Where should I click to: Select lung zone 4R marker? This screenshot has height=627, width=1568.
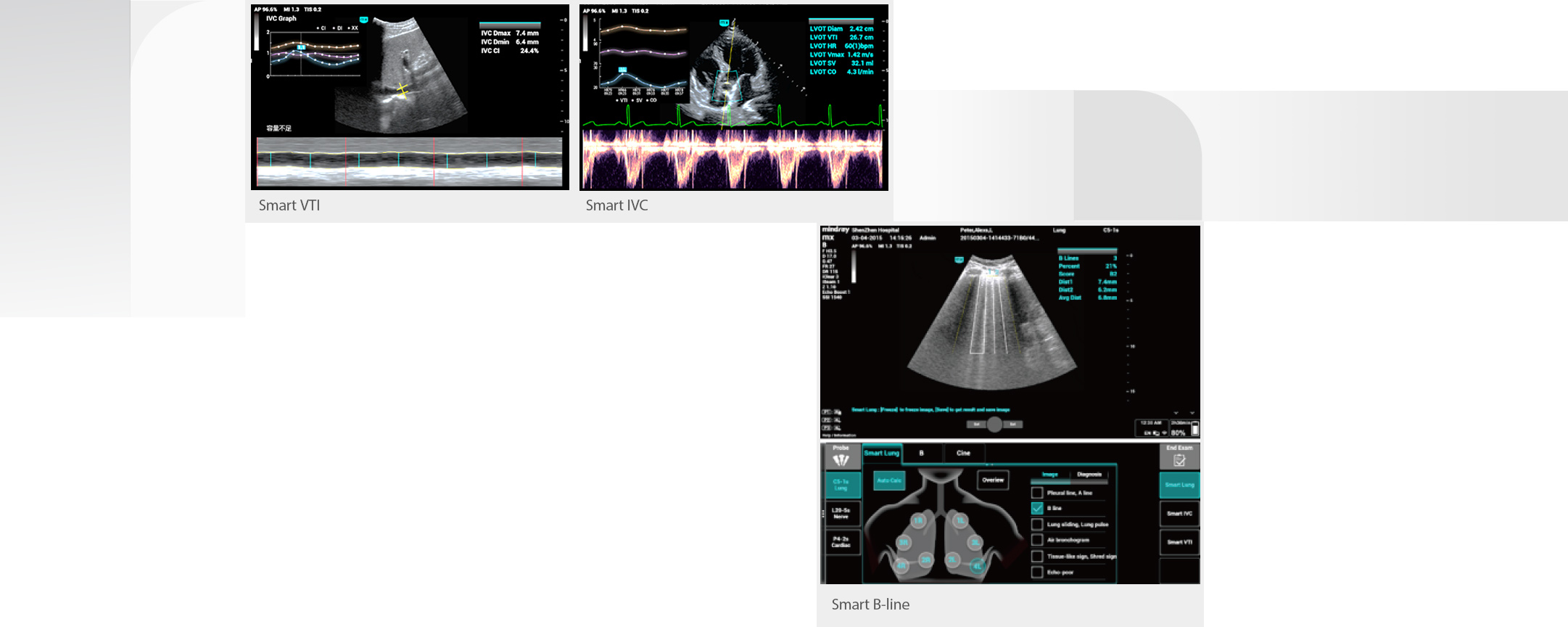point(901,565)
